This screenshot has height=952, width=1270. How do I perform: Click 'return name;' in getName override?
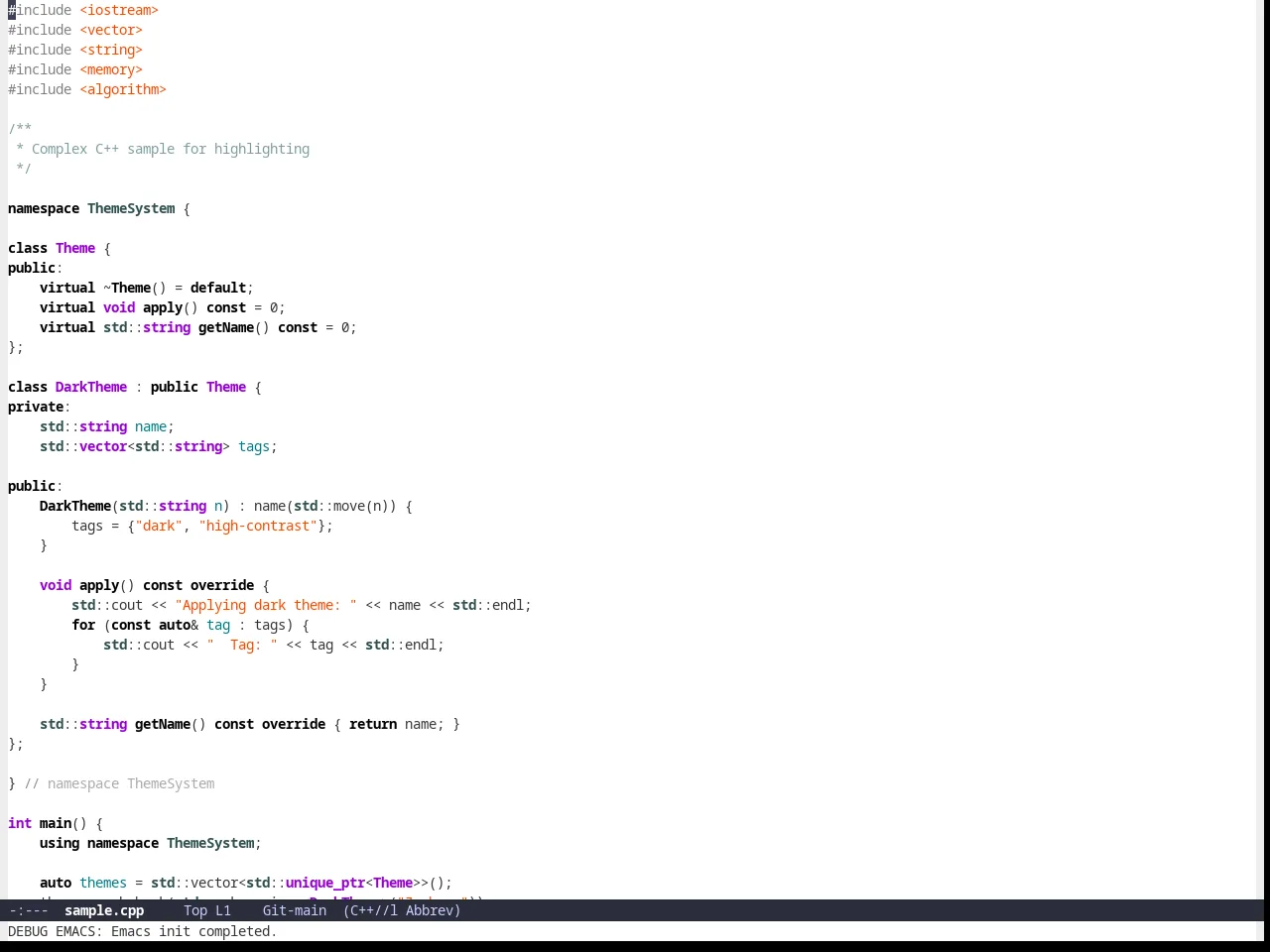[397, 724]
